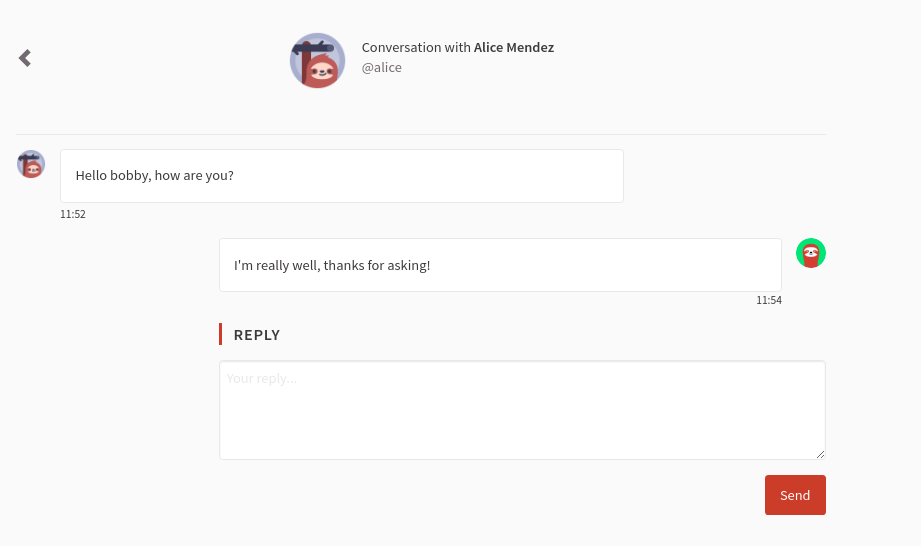The width and height of the screenshot is (921, 546).
Task: Grab the reply box resize handle
Action: [x=821, y=454]
